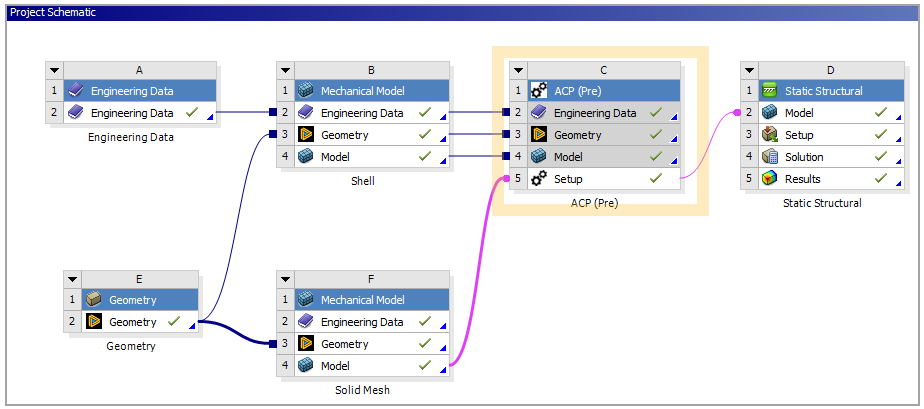Click the green checkmark on ACP Setup row
This screenshot has width=924, height=409.
coord(655,179)
